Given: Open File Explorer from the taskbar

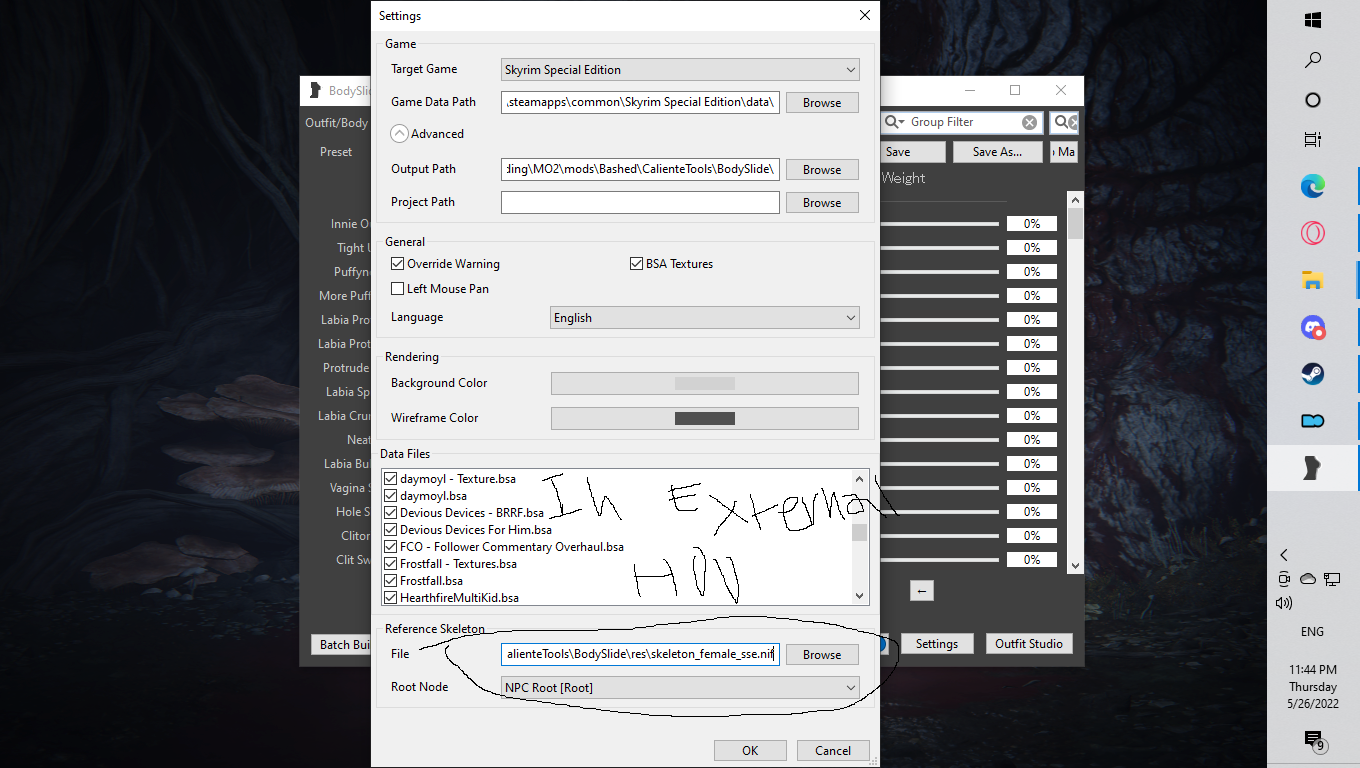Looking at the screenshot, I should pos(1313,281).
